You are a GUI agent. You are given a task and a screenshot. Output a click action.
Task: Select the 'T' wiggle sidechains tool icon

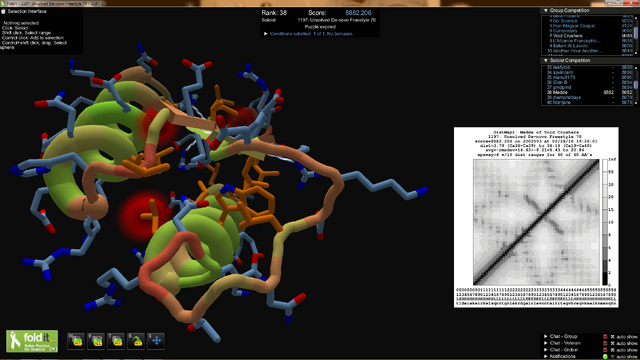pyautogui.click(x=116, y=341)
